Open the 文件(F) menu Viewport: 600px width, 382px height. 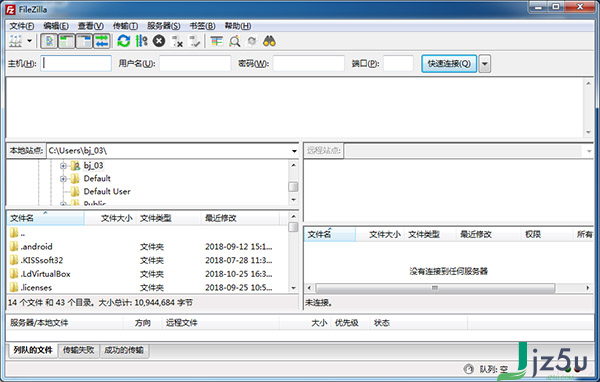point(22,26)
